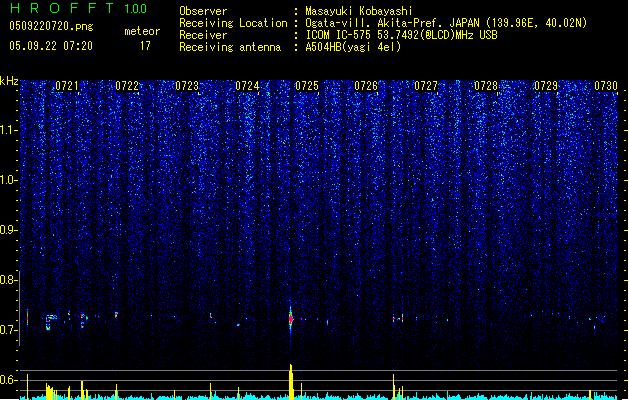The height and width of the screenshot is (400, 629).
Task: Click the Observer label
Action: point(203,11)
